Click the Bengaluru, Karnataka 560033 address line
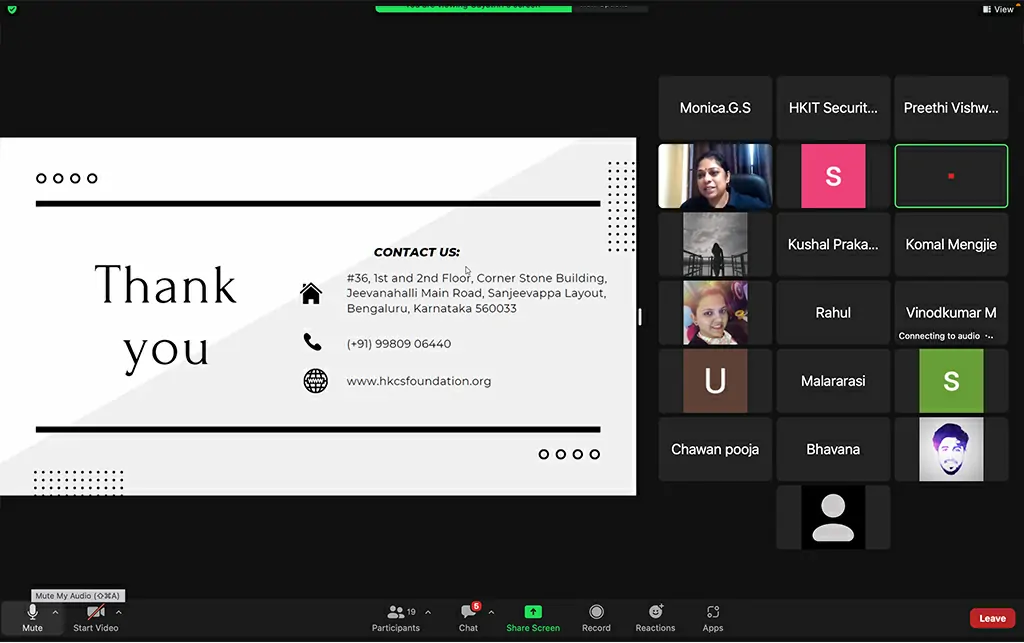1024x643 pixels. click(x=431, y=308)
